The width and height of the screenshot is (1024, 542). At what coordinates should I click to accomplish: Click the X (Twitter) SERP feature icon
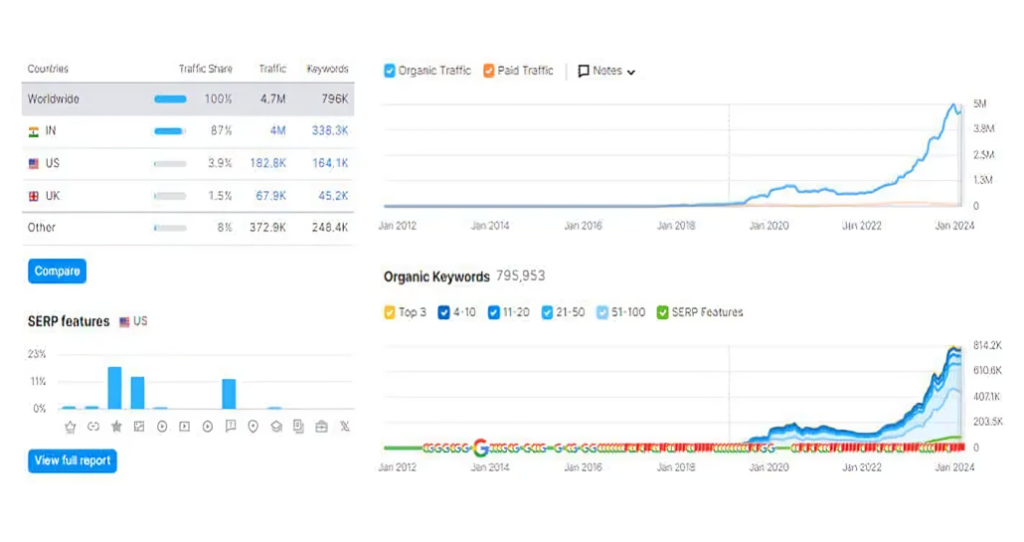pyautogui.click(x=345, y=427)
